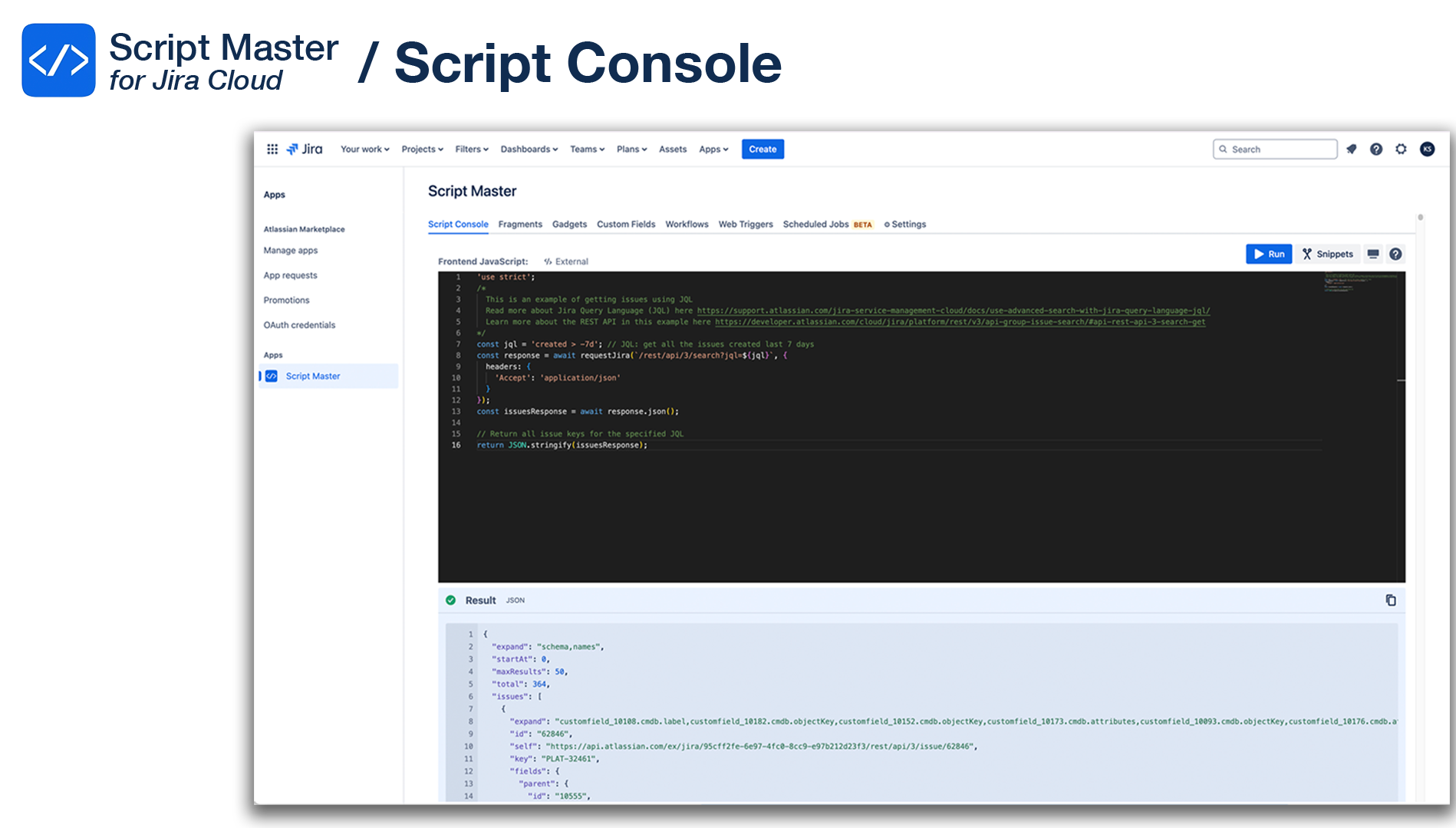Switch to the Scheduled Jobs tab
This screenshot has height=828, width=1456.
[815, 225]
